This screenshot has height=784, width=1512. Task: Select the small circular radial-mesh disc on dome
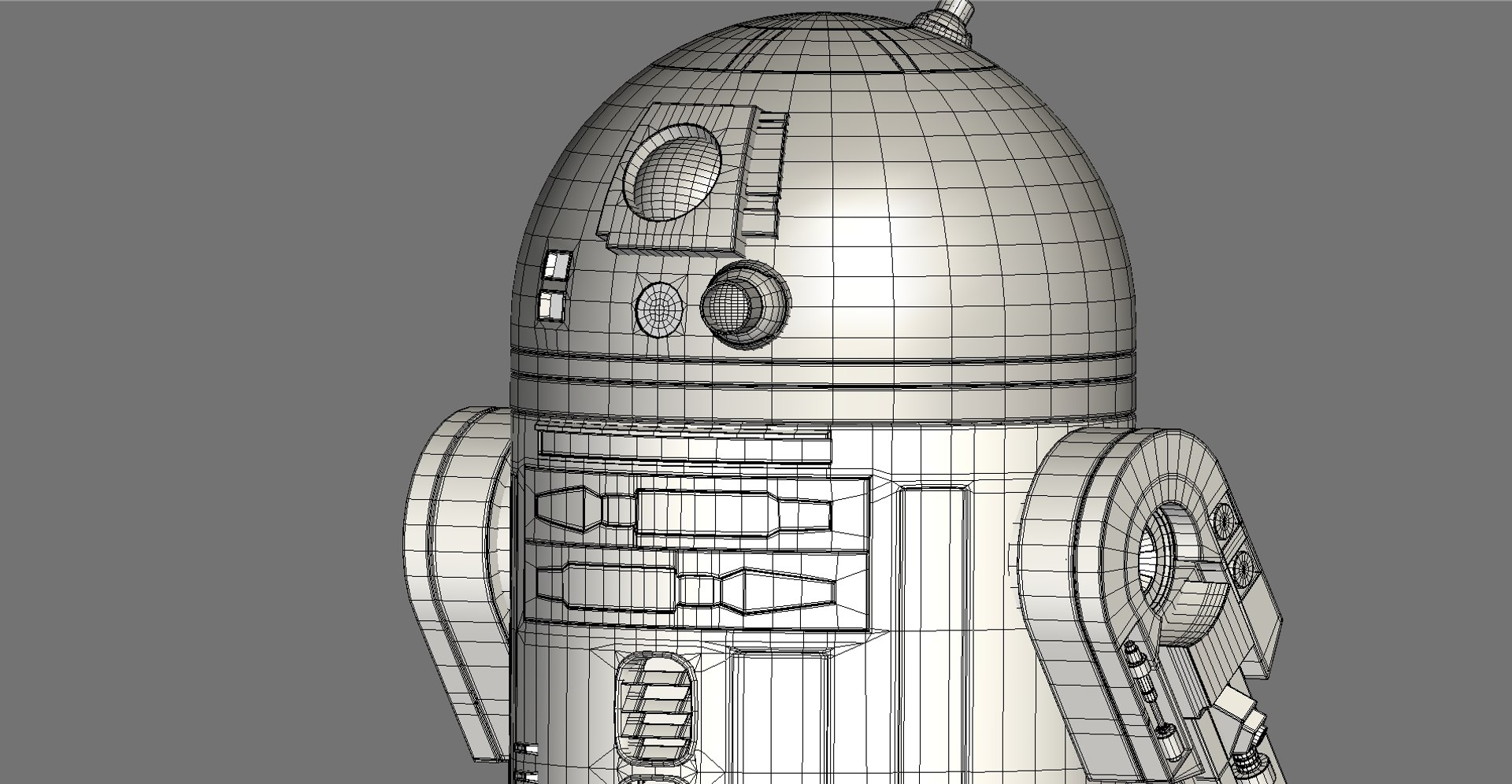tap(659, 309)
